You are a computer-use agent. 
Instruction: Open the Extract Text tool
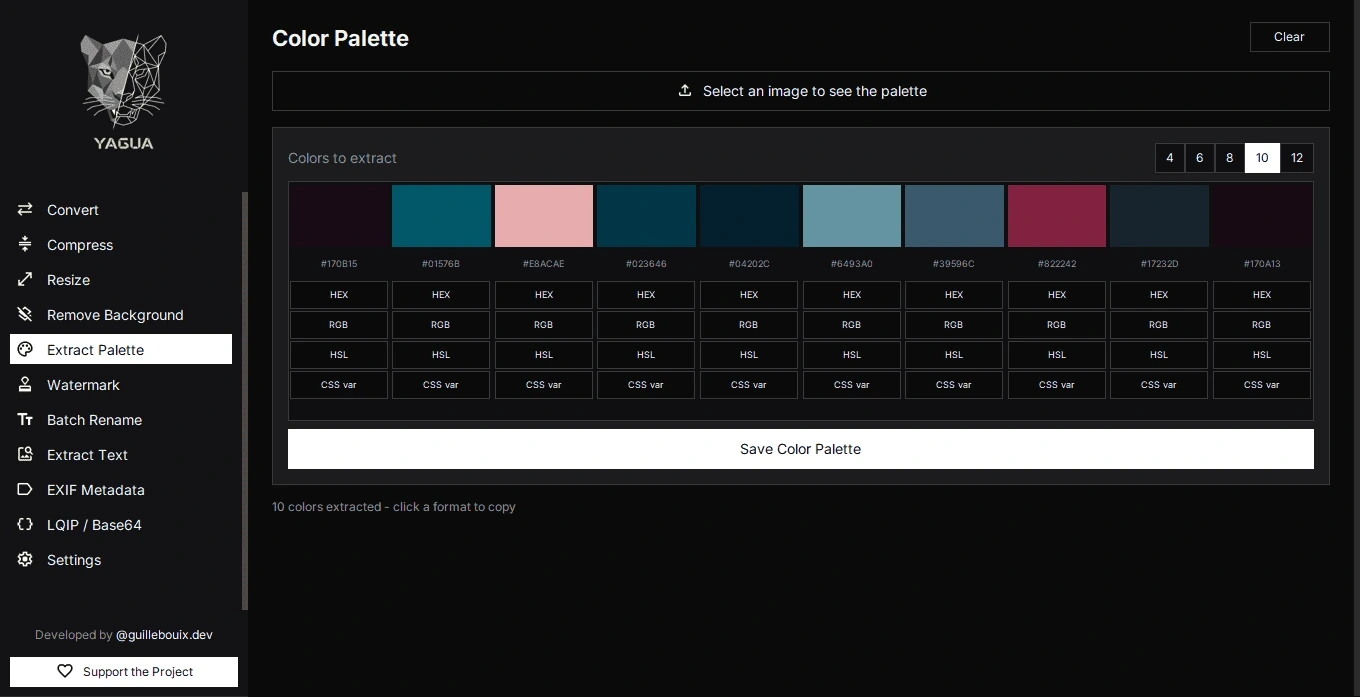point(121,455)
